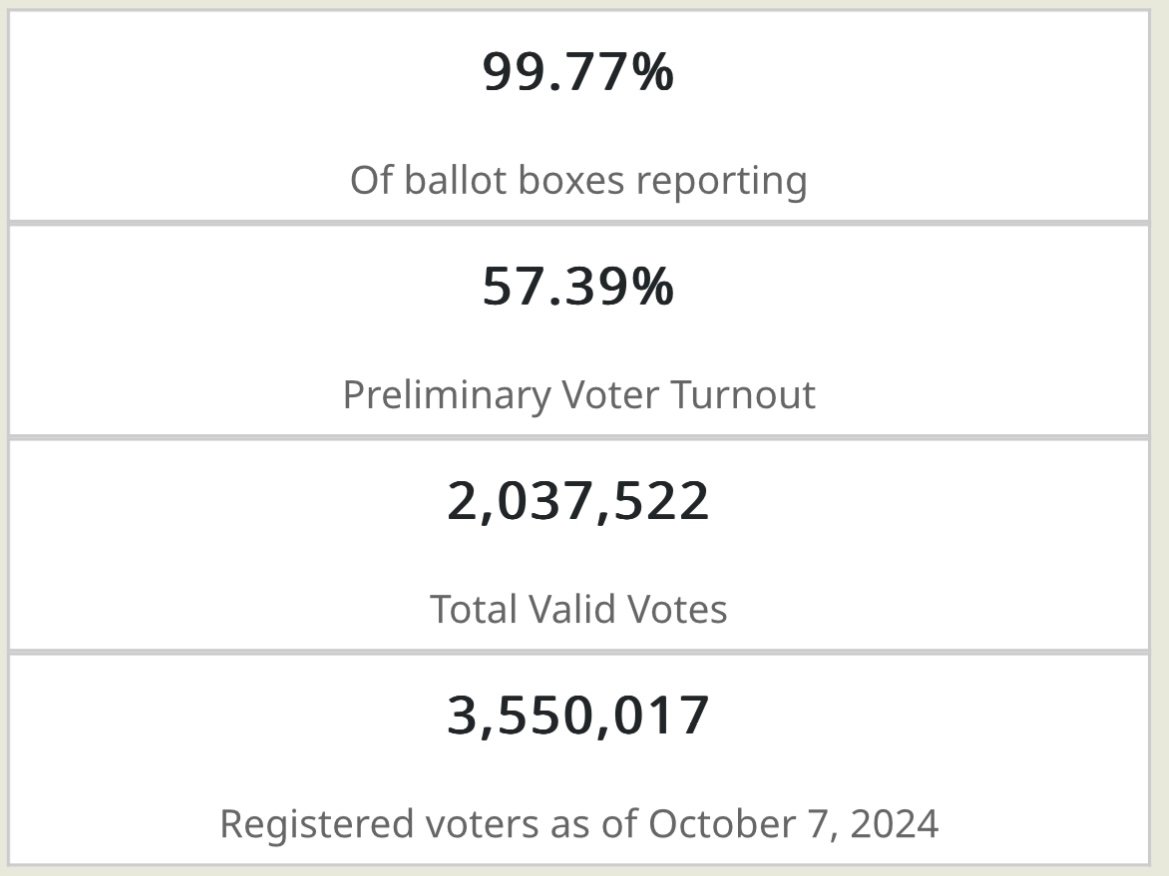Click the year '2024' in last card

[894, 825]
